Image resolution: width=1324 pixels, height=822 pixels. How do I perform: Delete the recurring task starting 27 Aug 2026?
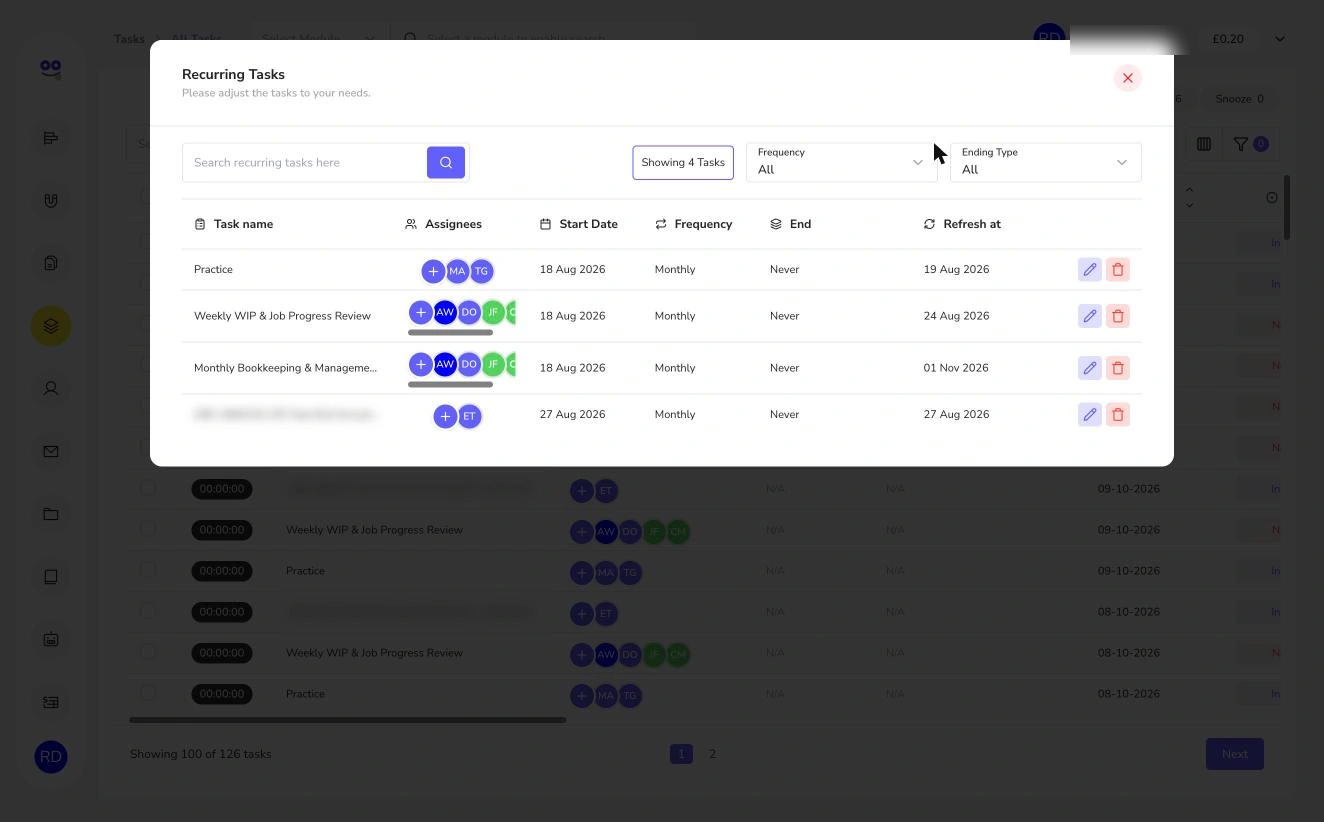point(1118,414)
